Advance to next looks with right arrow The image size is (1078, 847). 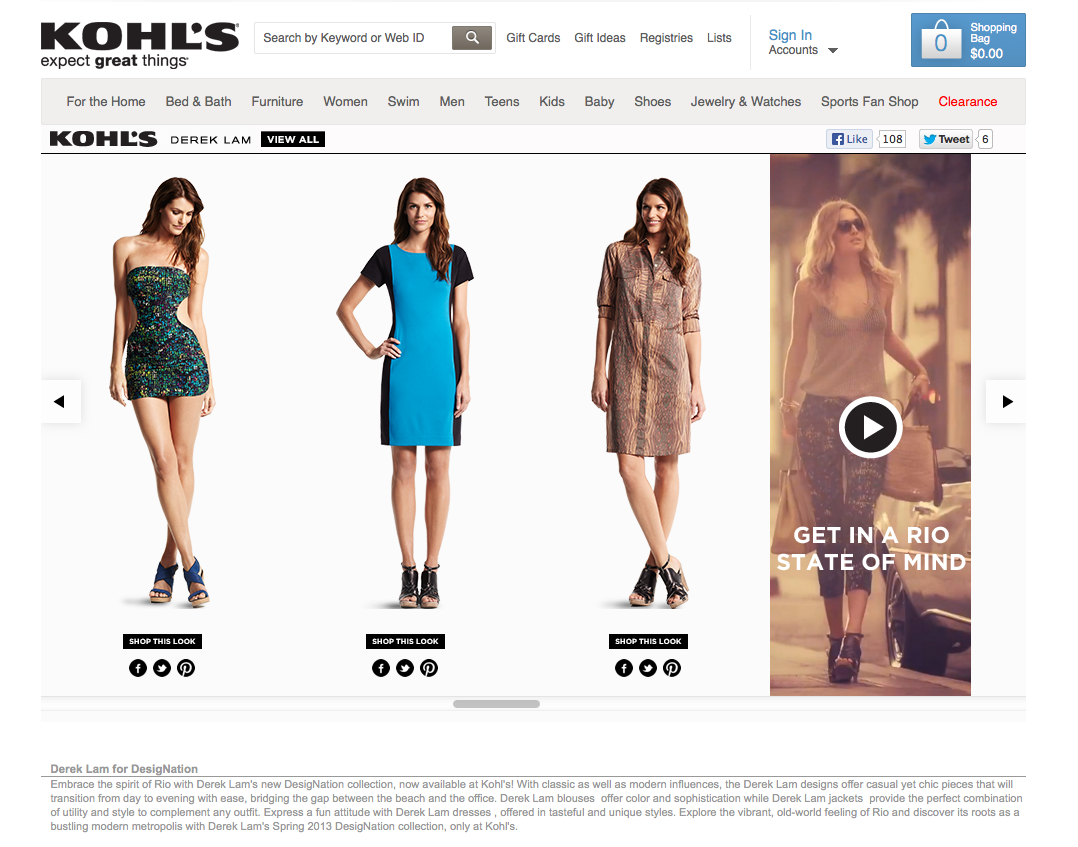1006,402
